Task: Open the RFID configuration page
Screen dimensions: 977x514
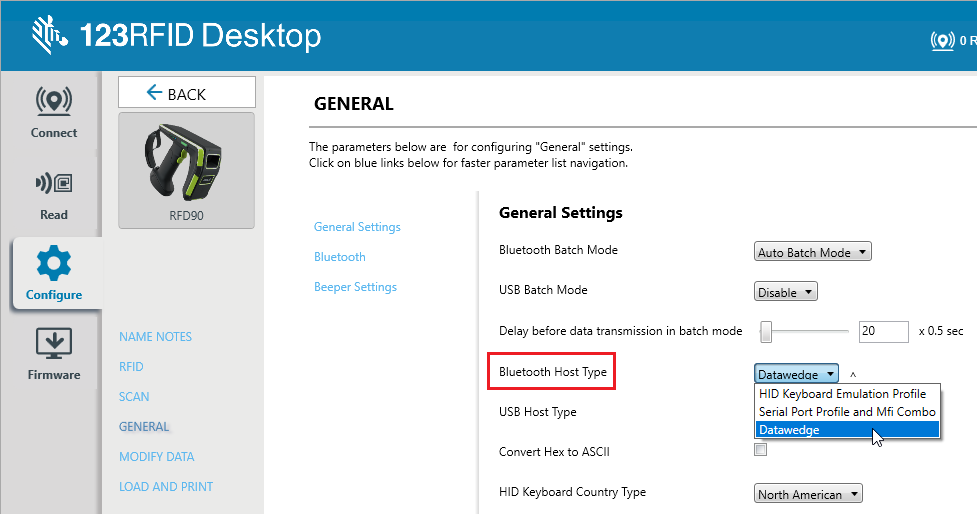Action: pos(131,366)
